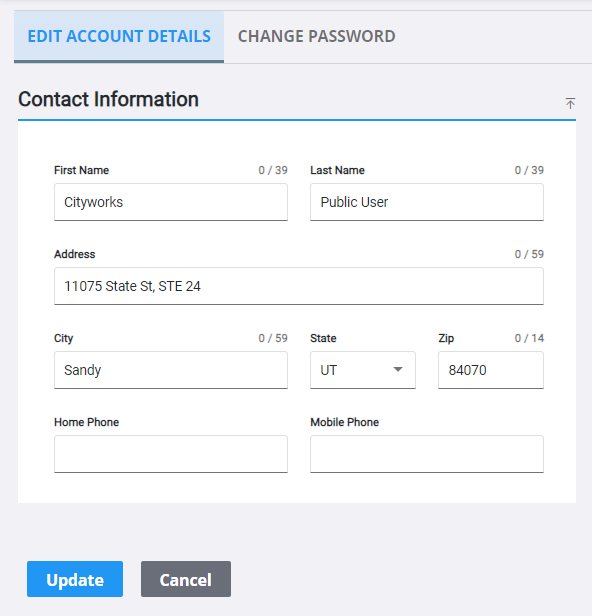Click the Address field with 11075 State St
This screenshot has height=616, width=592.
tap(299, 286)
